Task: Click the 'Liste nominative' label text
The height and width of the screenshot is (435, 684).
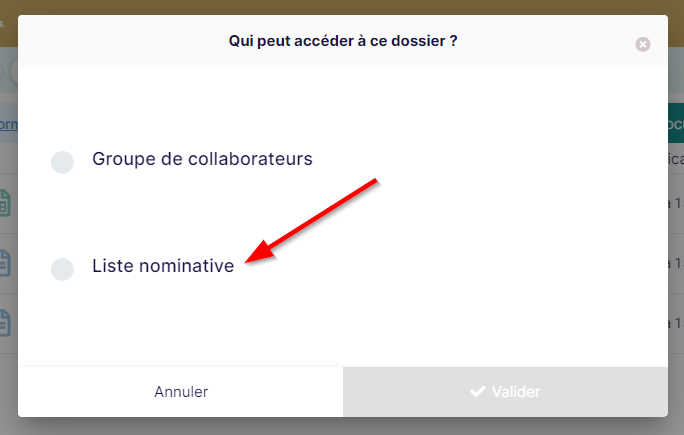Action: click(x=163, y=266)
